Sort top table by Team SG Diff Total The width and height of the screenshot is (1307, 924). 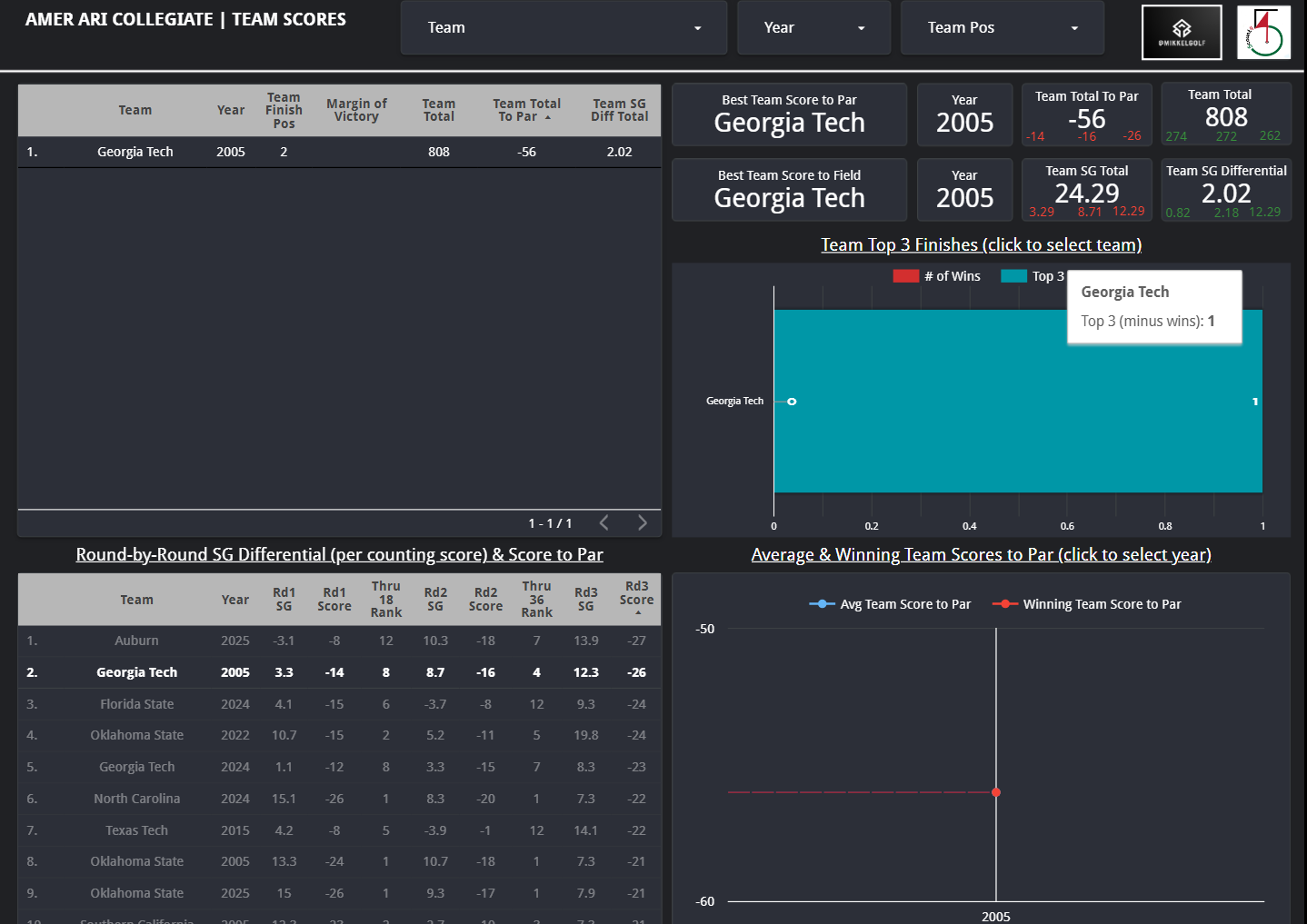click(619, 110)
